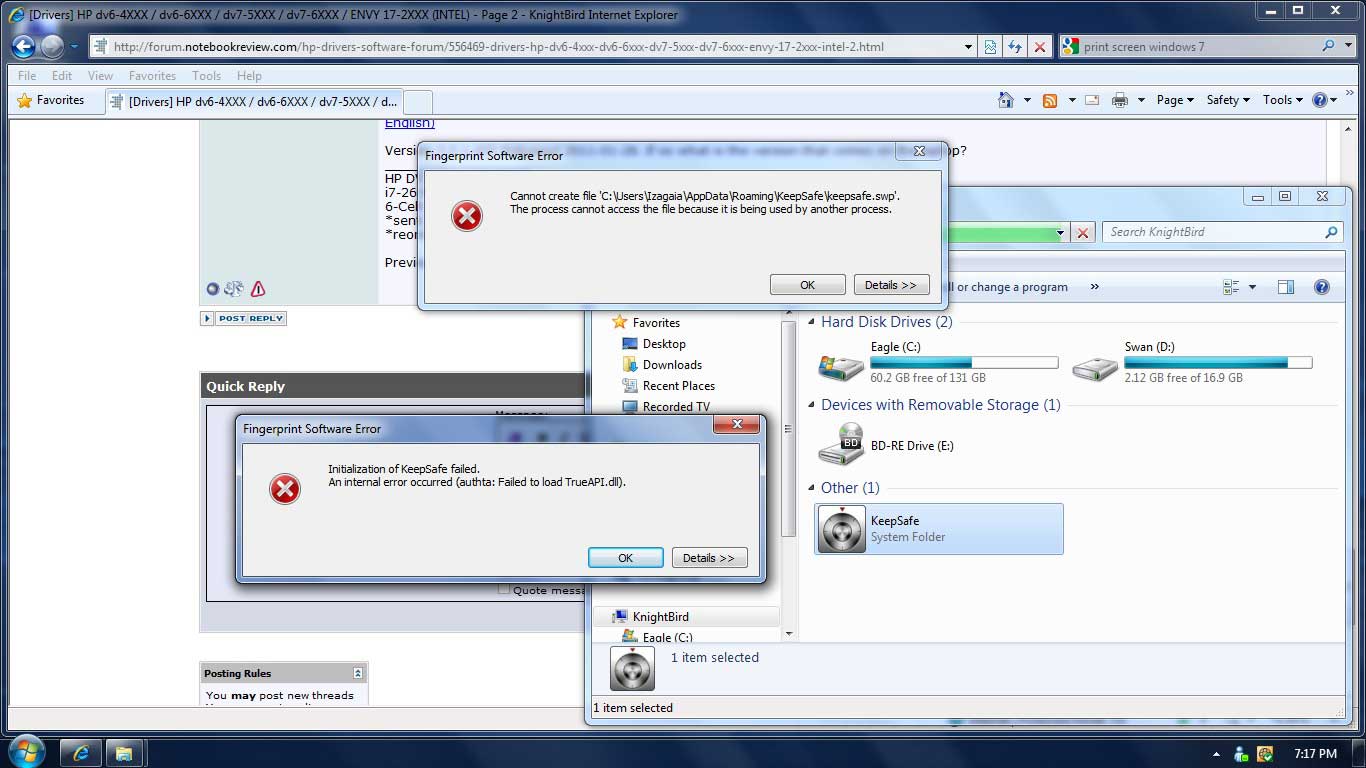Click the Windows Start orb

pos(27,752)
